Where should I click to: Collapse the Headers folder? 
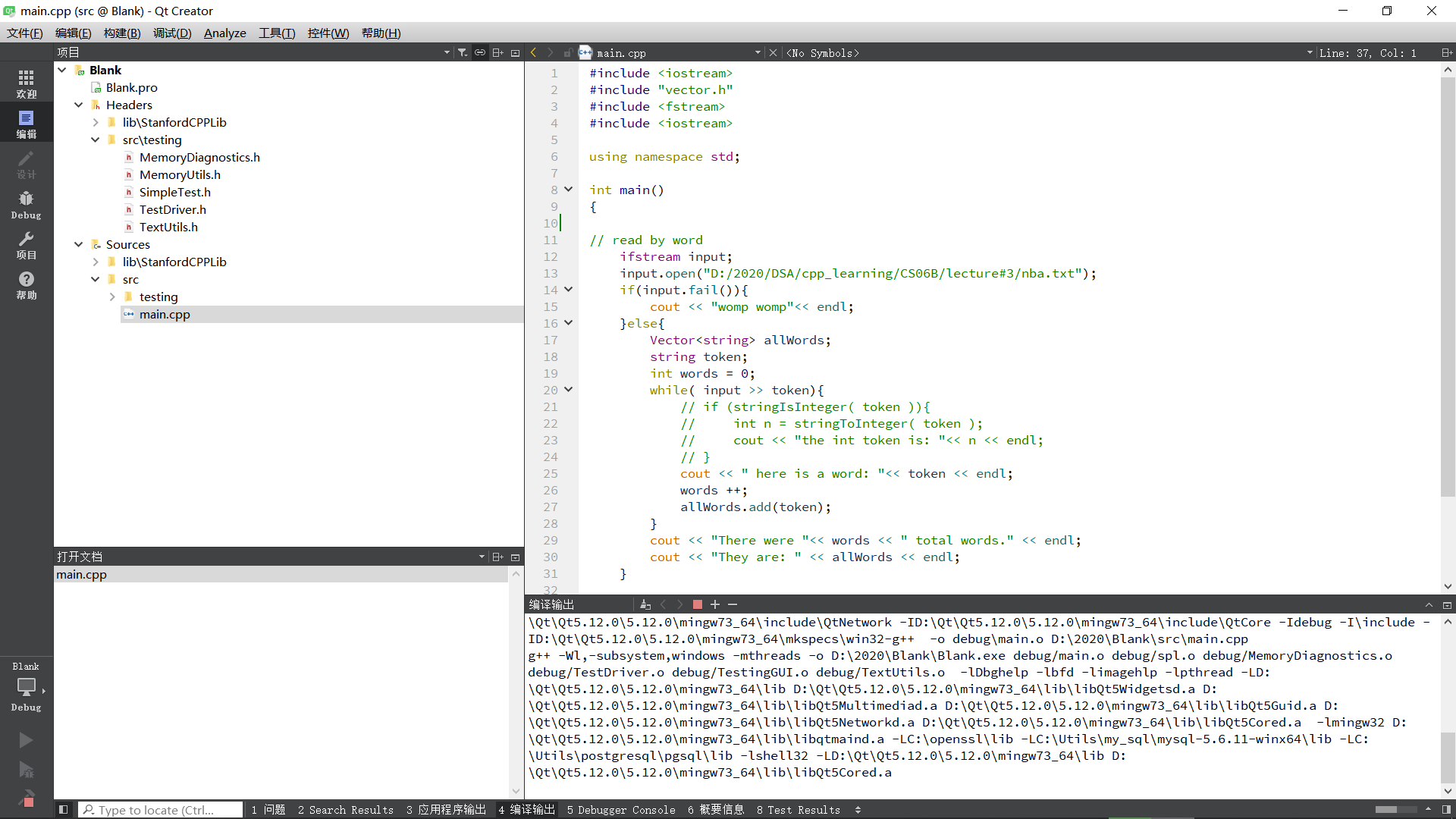(79, 105)
